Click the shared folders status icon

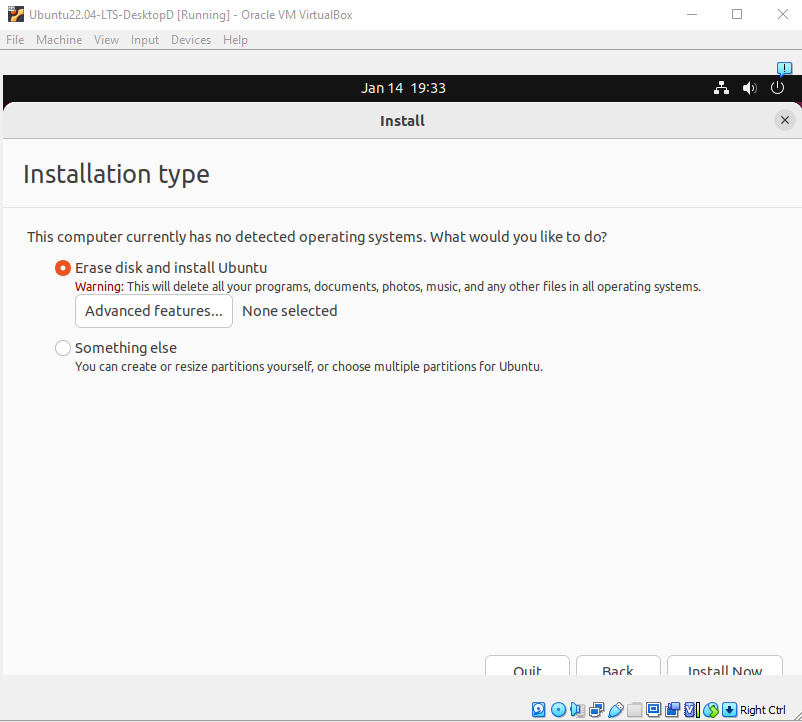(x=635, y=710)
